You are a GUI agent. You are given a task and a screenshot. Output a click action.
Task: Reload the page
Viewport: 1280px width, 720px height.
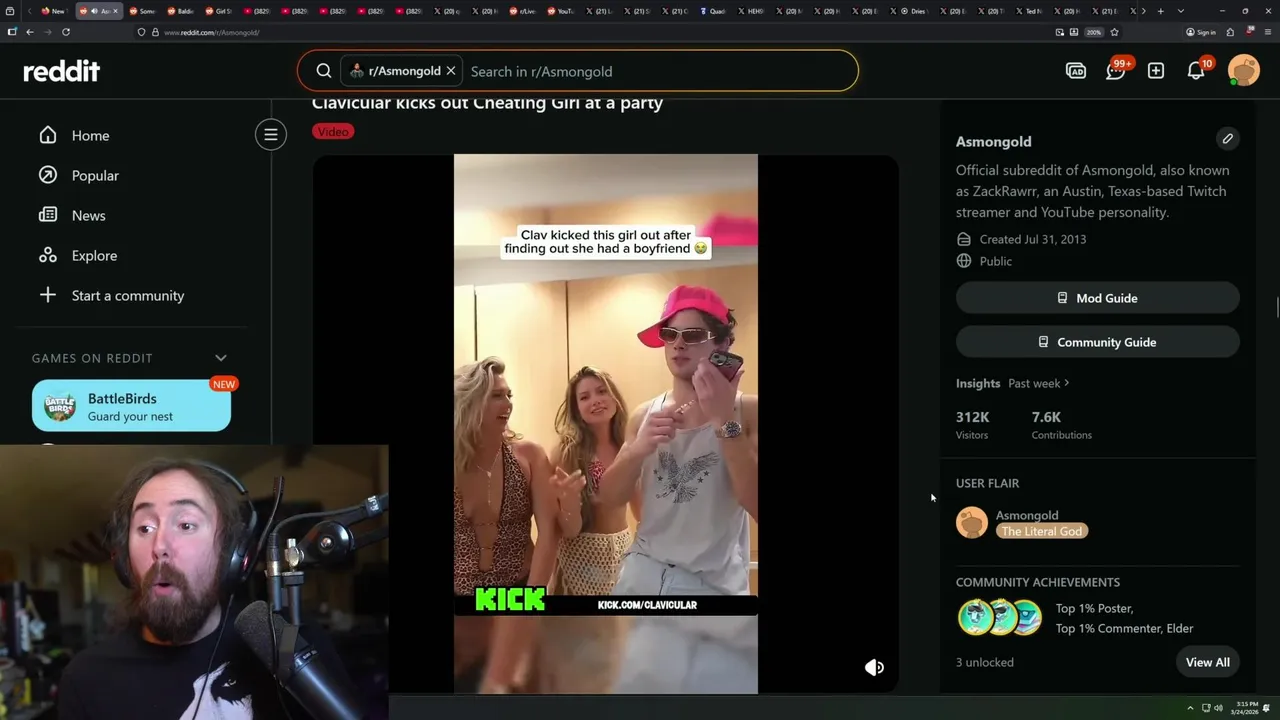coord(66,32)
